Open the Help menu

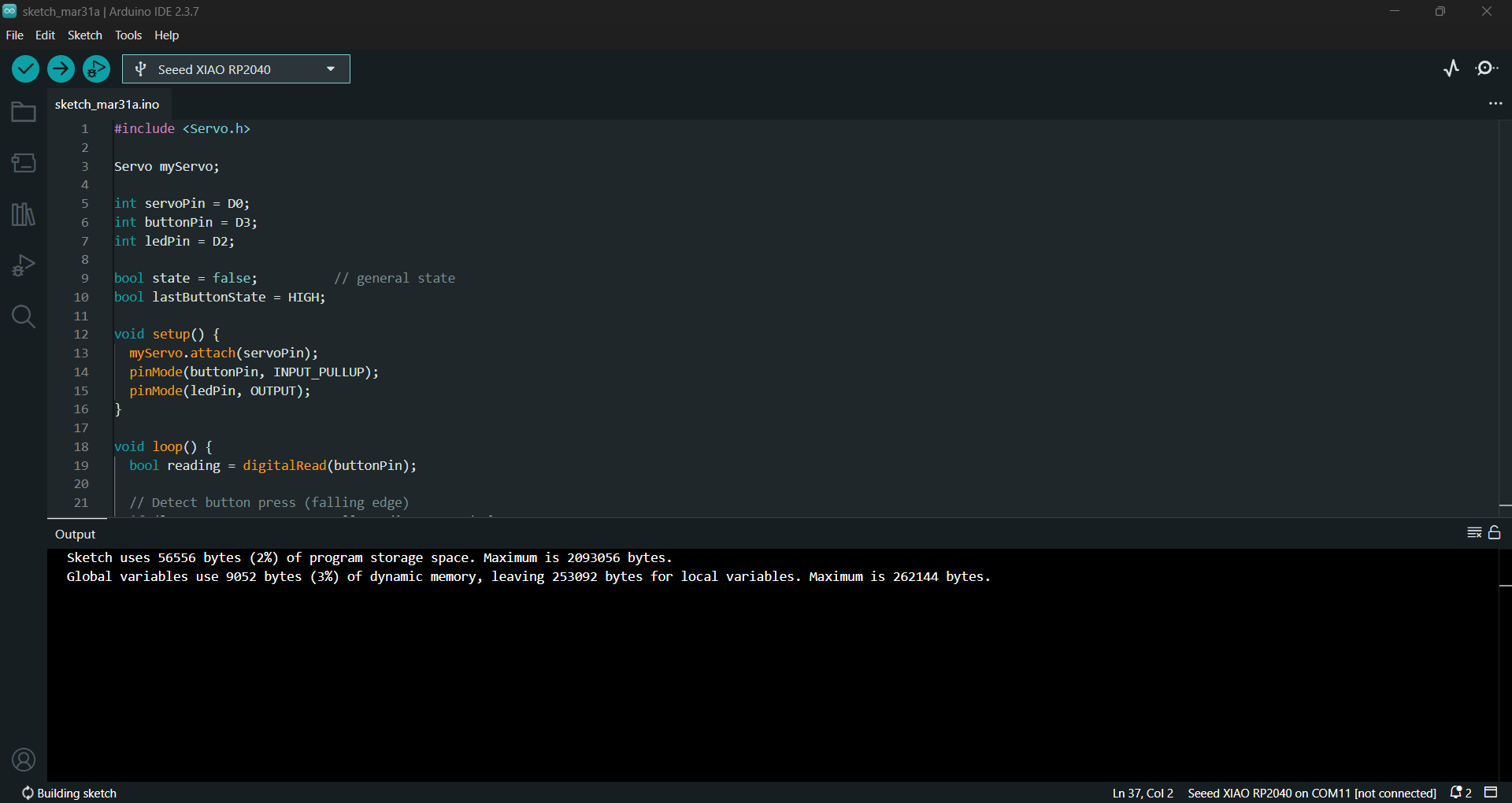click(x=166, y=35)
